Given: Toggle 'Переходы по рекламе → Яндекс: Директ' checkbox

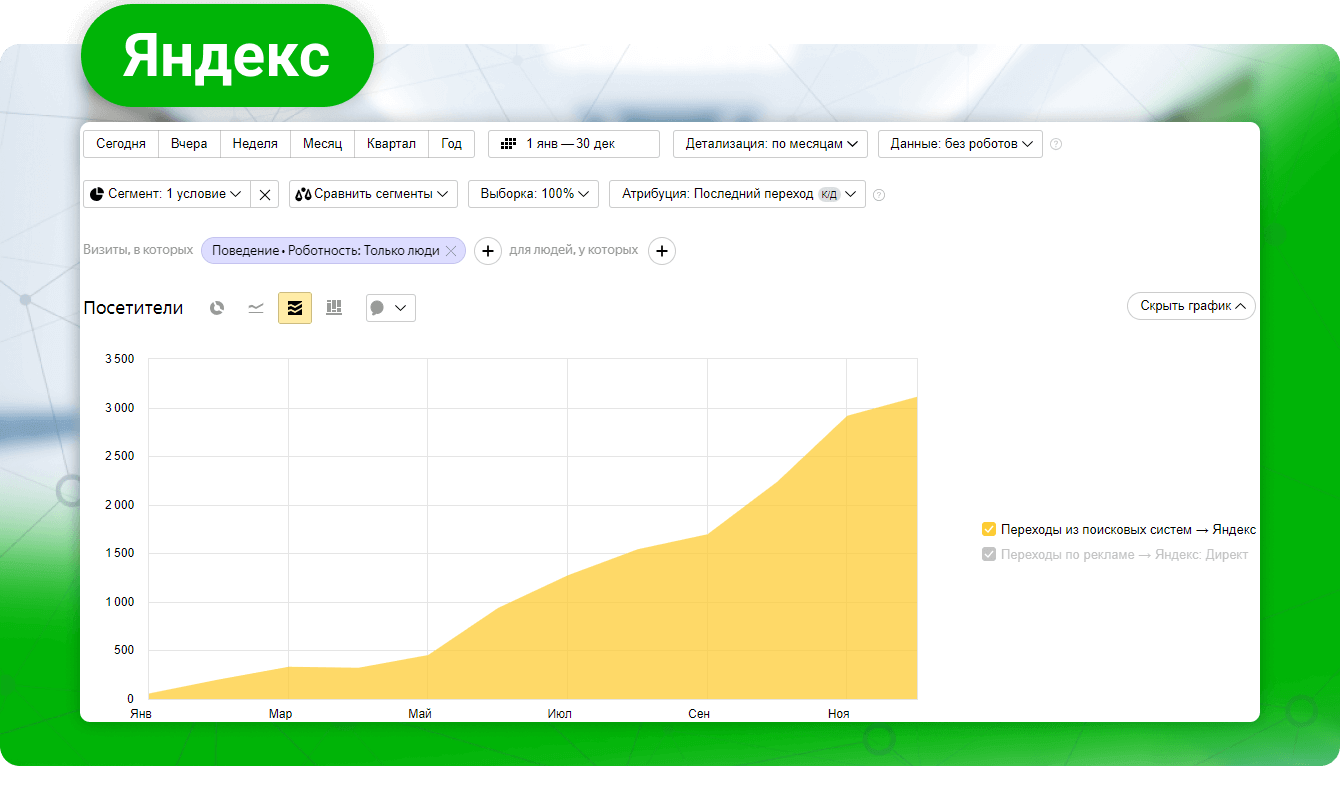Looking at the screenshot, I should coord(989,554).
